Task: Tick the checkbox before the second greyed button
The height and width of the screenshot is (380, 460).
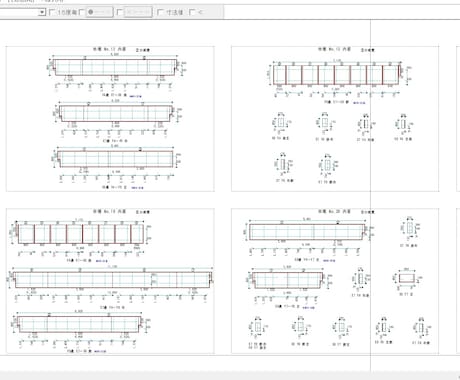Action: click(x=120, y=12)
